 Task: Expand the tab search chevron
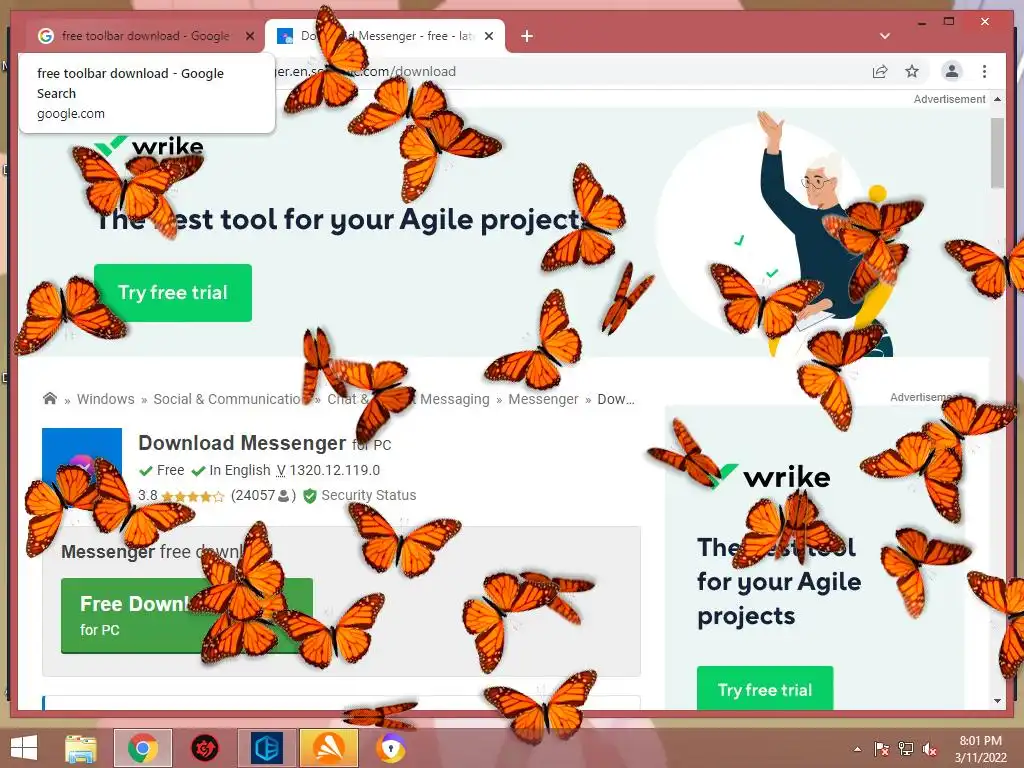click(885, 36)
